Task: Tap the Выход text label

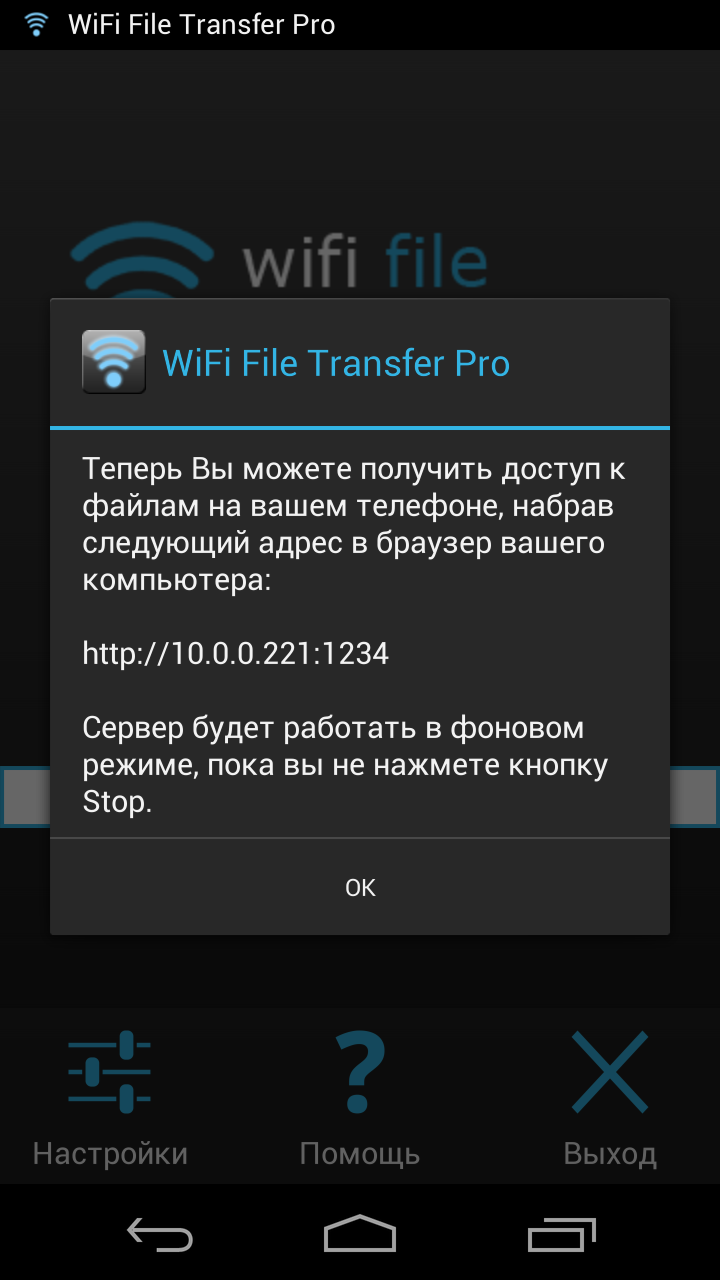Action: pyautogui.click(x=610, y=1153)
